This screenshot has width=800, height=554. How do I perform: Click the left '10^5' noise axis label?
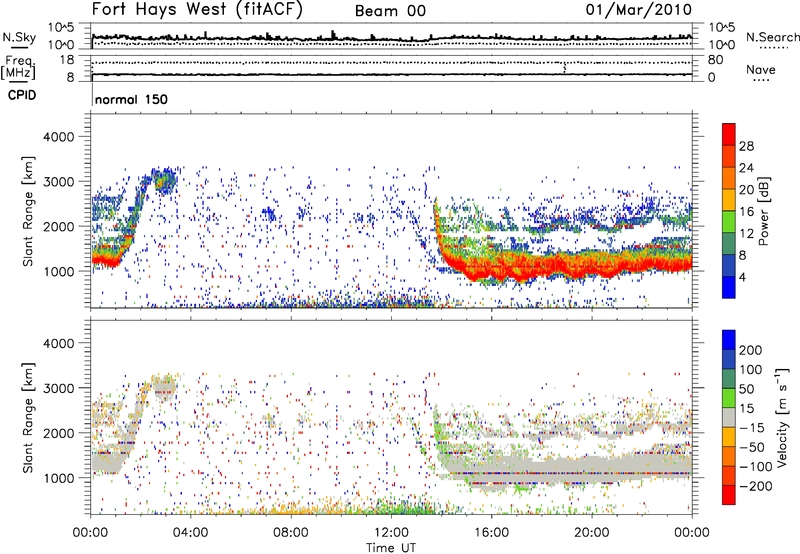pyautogui.click(x=61, y=27)
